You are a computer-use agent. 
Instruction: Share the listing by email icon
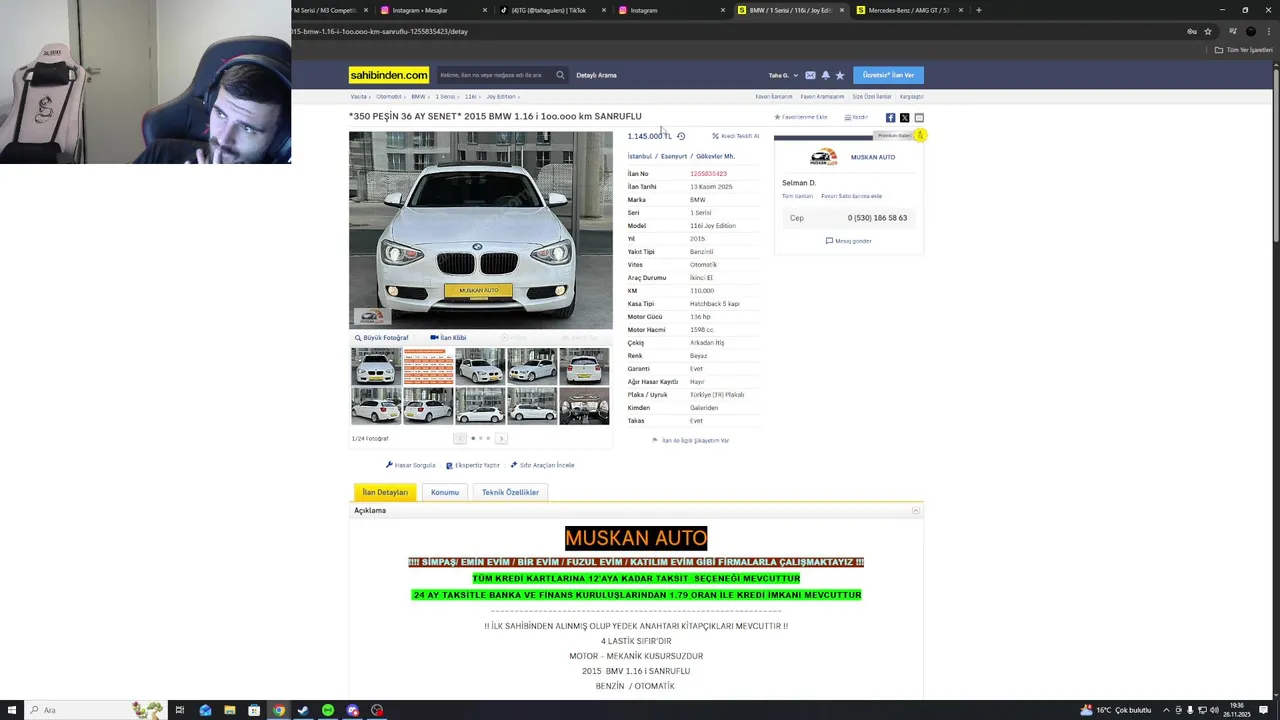pyautogui.click(x=919, y=117)
